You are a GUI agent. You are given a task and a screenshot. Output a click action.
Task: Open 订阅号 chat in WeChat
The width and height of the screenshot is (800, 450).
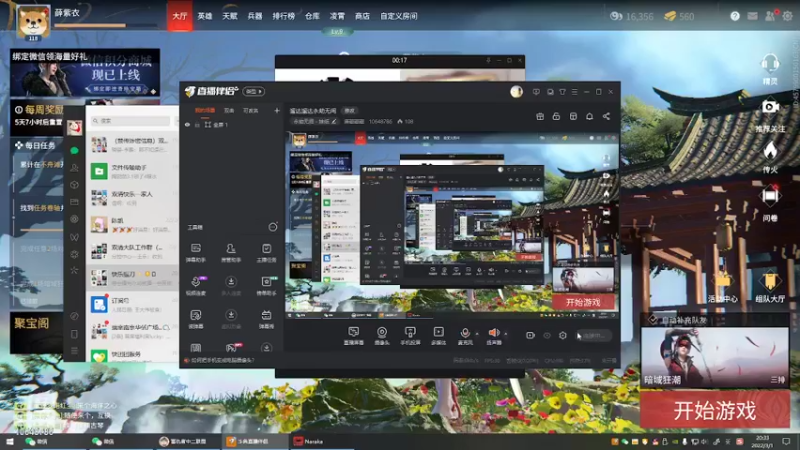pyautogui.click(x=132, y=305)
